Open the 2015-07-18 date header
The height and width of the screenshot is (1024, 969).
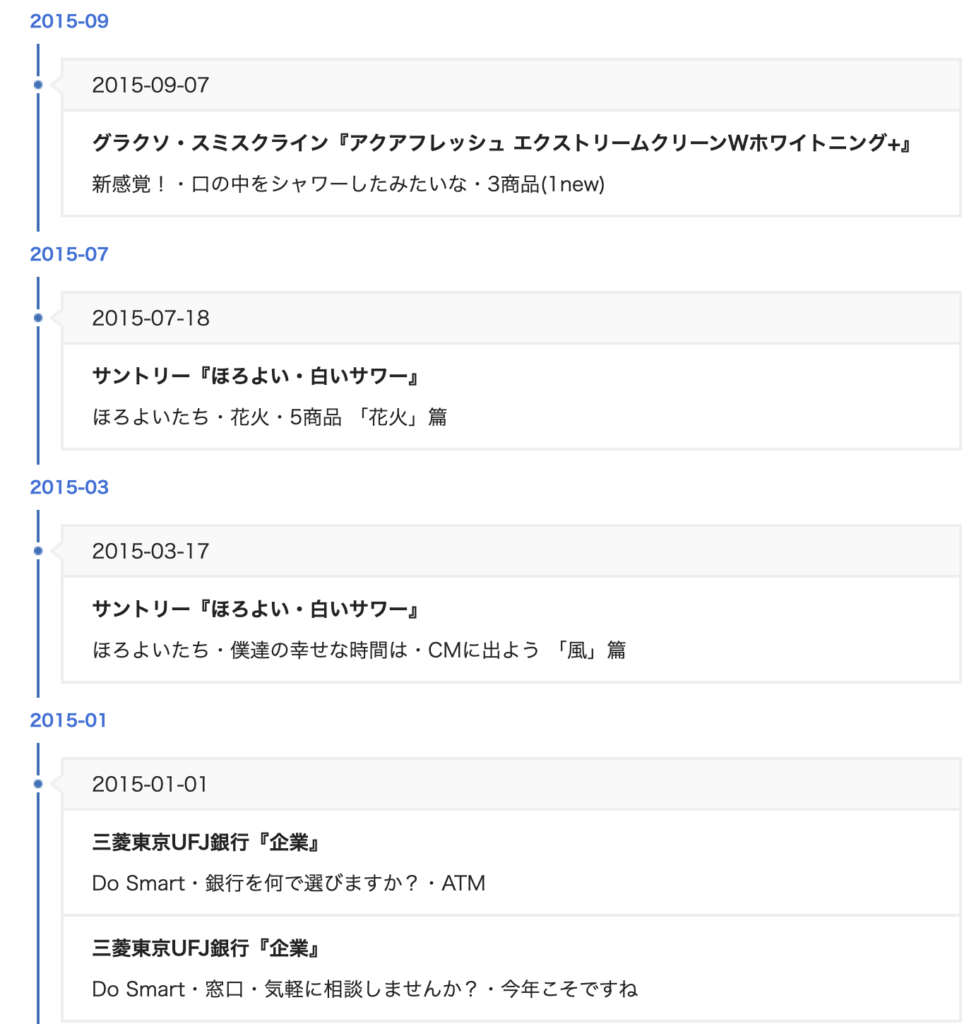(x=511, y=318)
